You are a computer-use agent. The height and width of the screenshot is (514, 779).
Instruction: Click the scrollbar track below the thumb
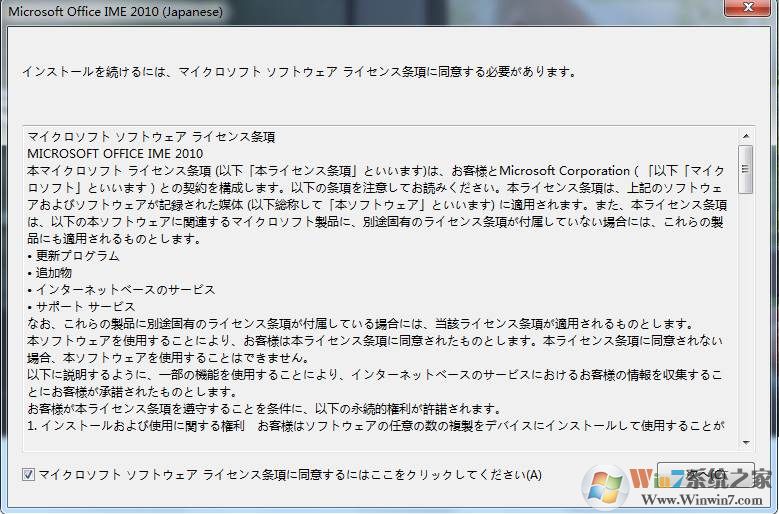point(746,313)
